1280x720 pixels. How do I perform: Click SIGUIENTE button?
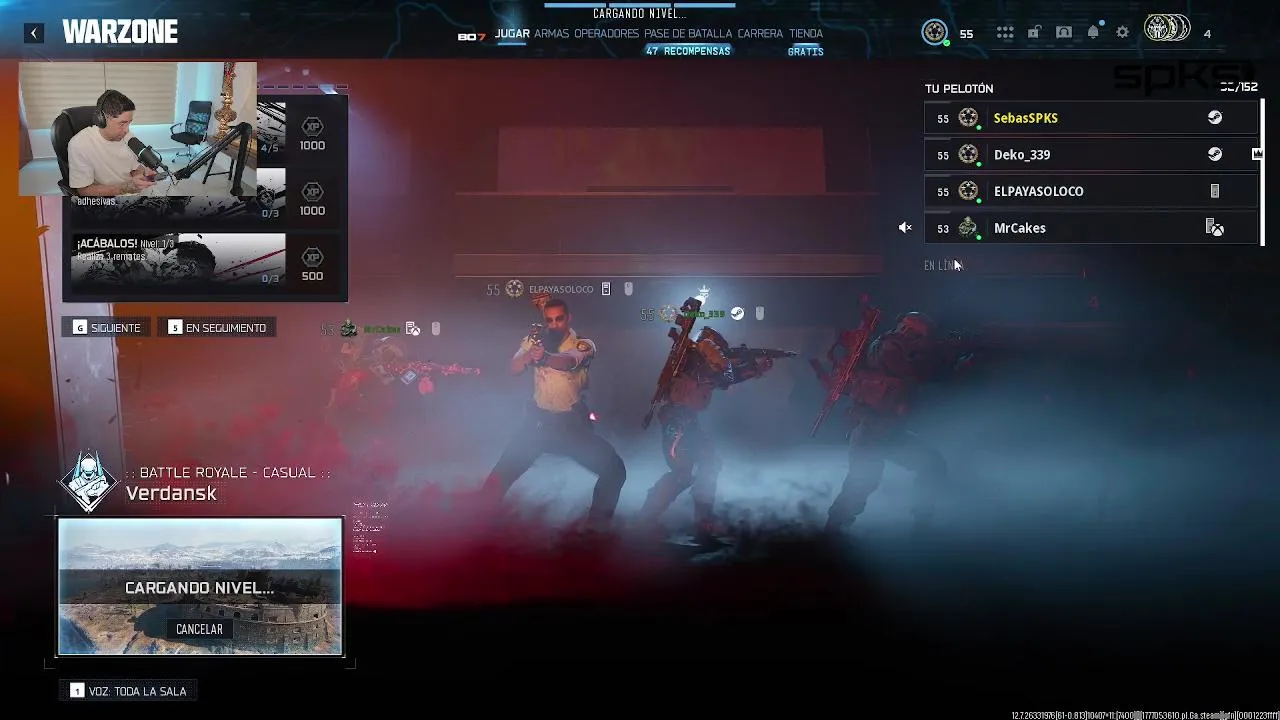tap(107, 328)
